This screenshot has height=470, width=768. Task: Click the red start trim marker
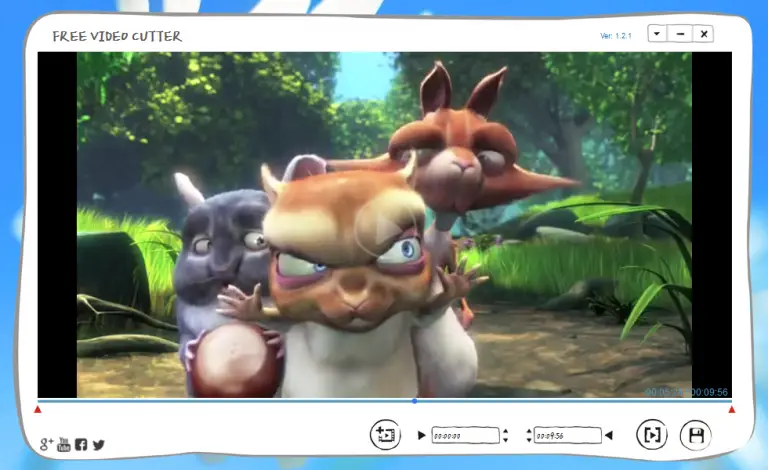pyautogui.click(x=38, y=409)
